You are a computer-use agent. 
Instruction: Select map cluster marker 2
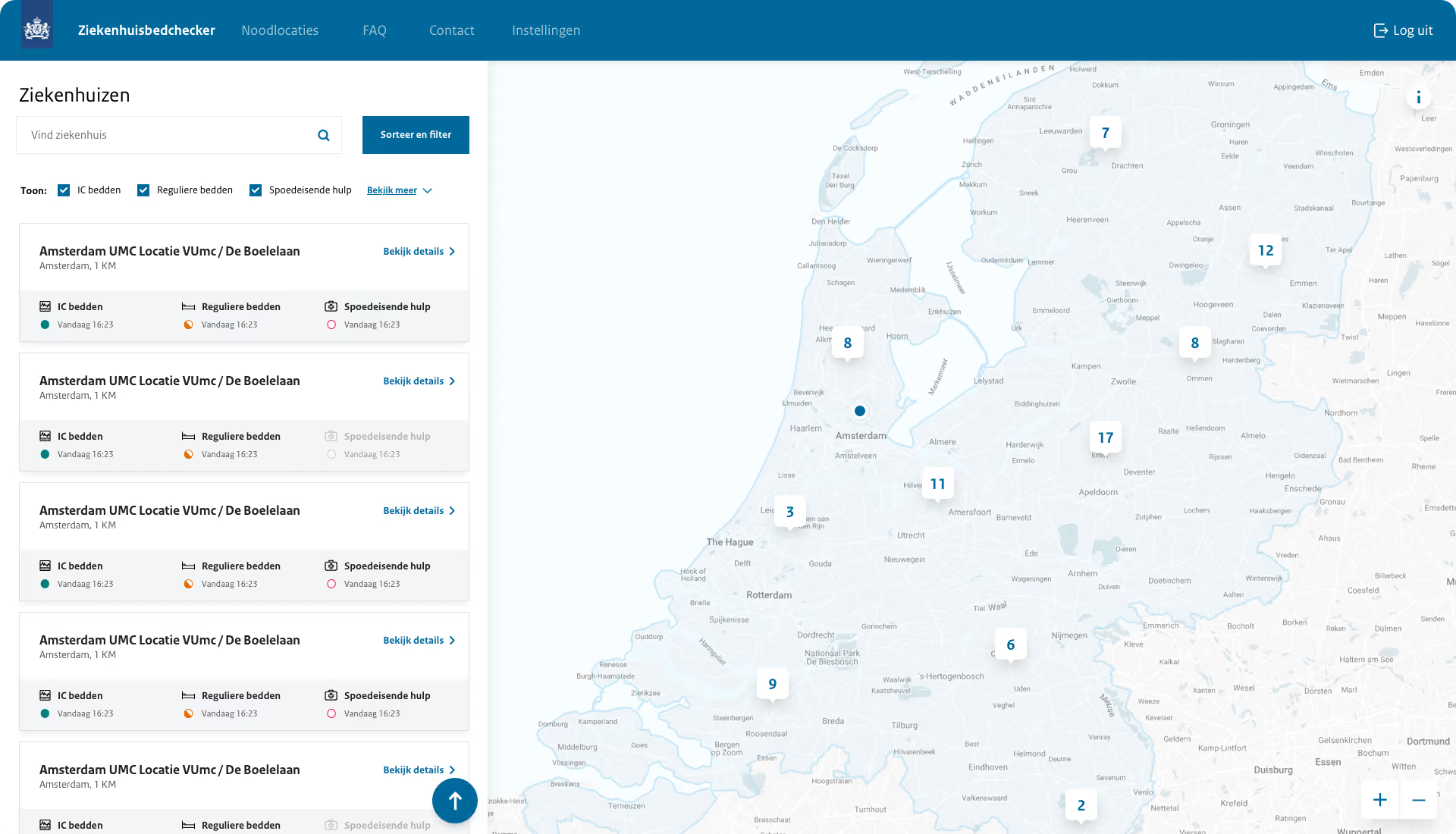pyautogui.click(x=1081, y=805)
